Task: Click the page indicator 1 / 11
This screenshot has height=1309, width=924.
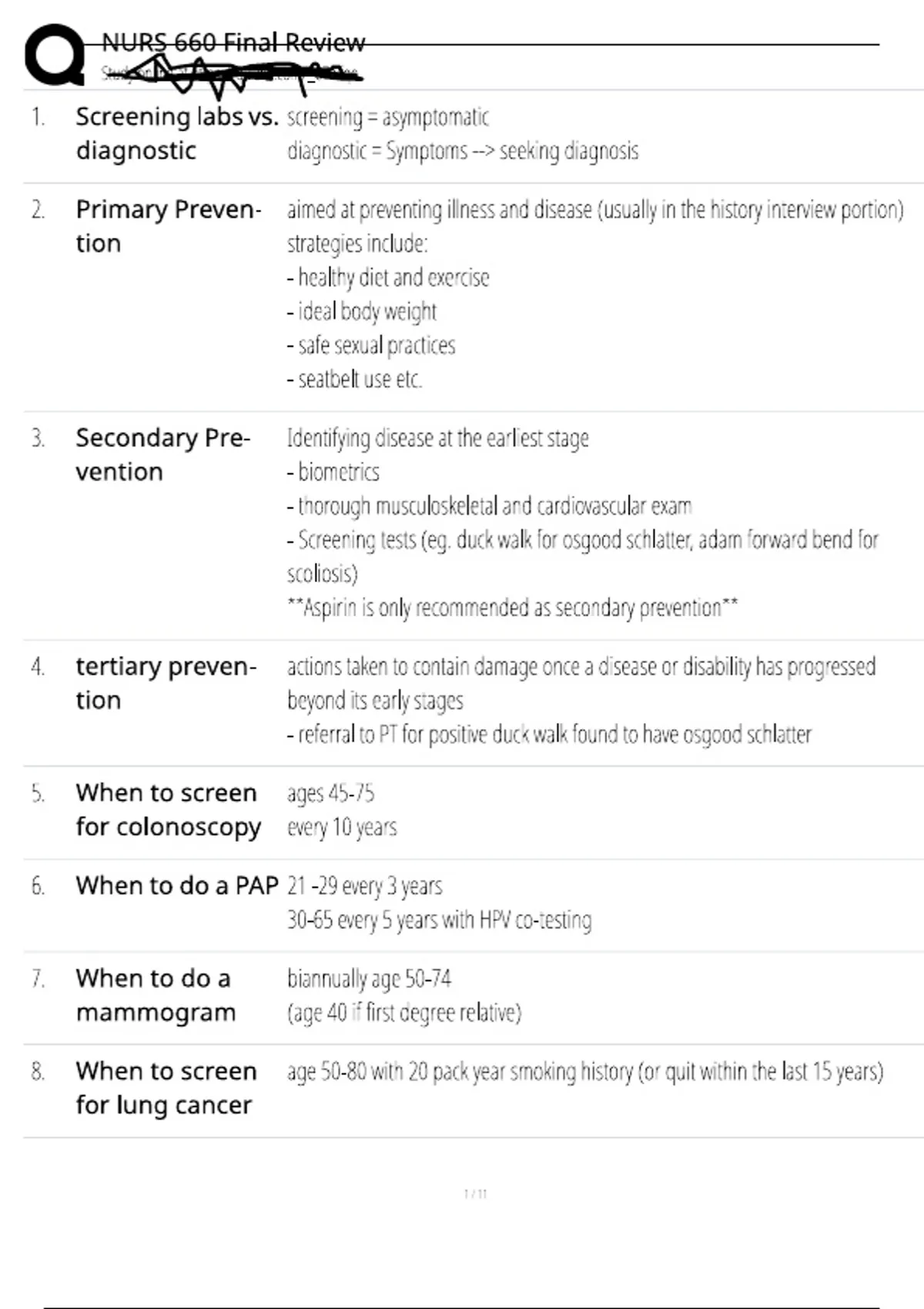Action: click(x=475, y=1194)
